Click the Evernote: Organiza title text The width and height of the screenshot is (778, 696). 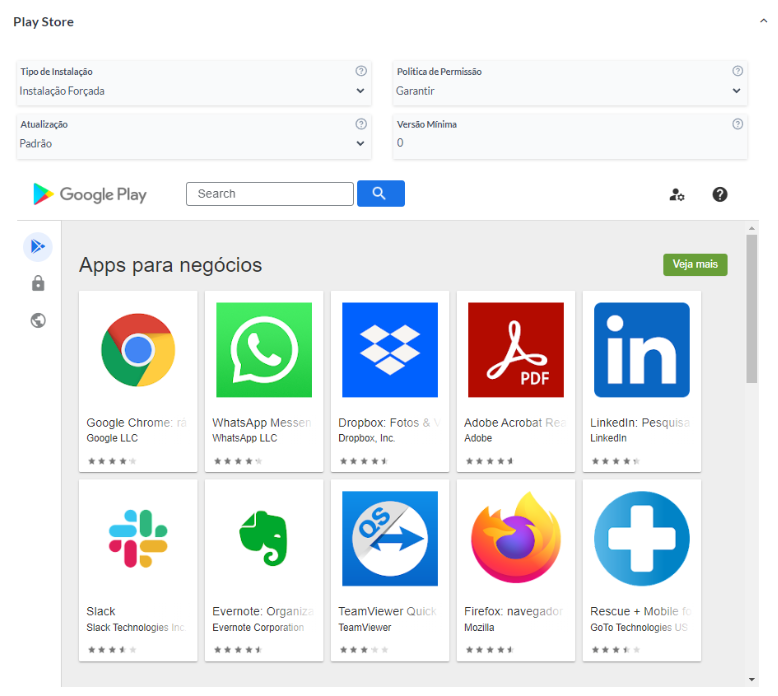(263, 611)
